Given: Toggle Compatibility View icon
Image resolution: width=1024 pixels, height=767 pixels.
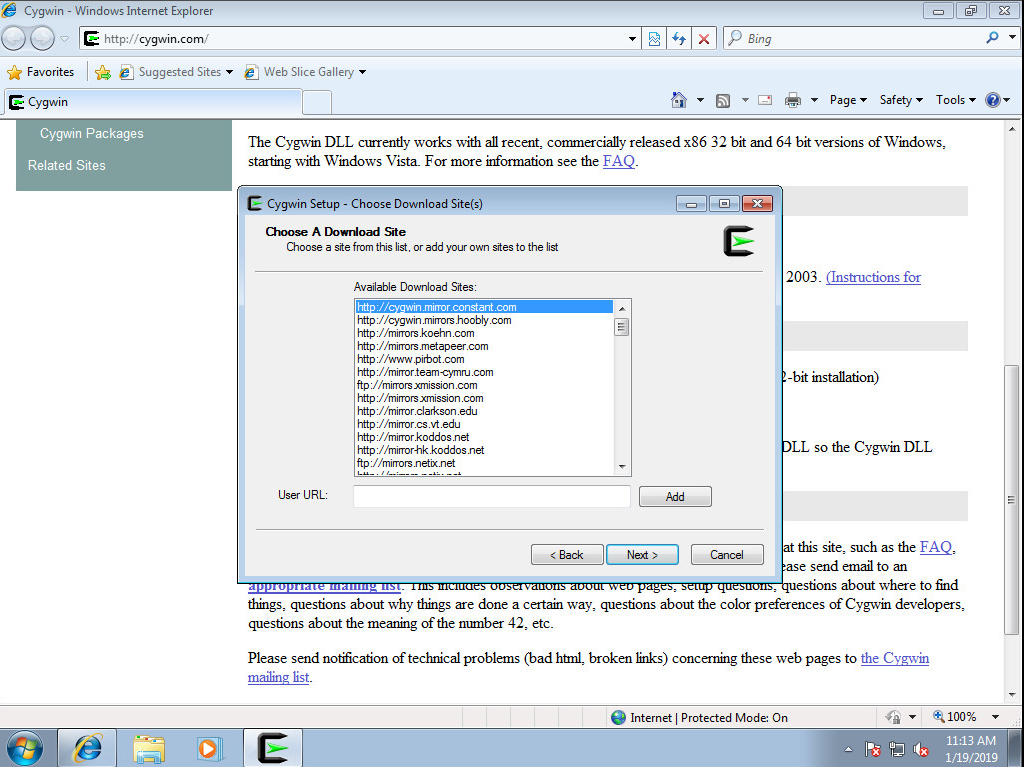Looking at the screenshot, I should (654, 39).
